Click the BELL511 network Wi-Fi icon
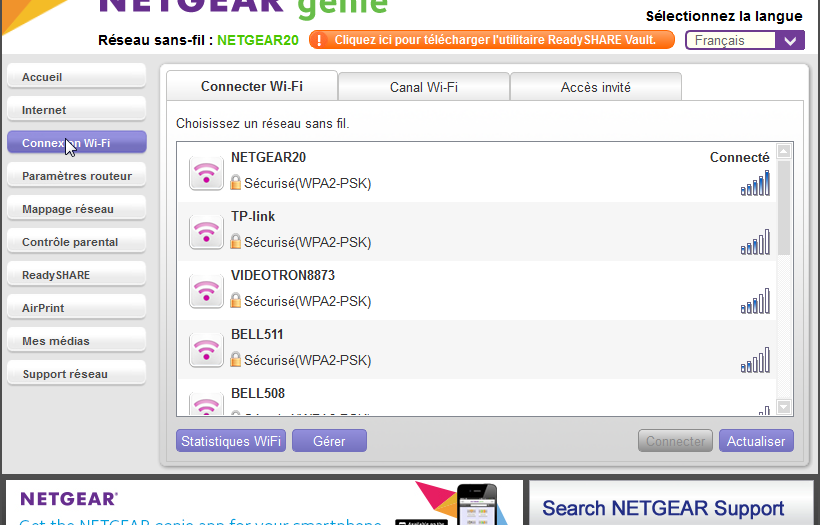Screen dimensions: 820x525 [x=206, y=350]
